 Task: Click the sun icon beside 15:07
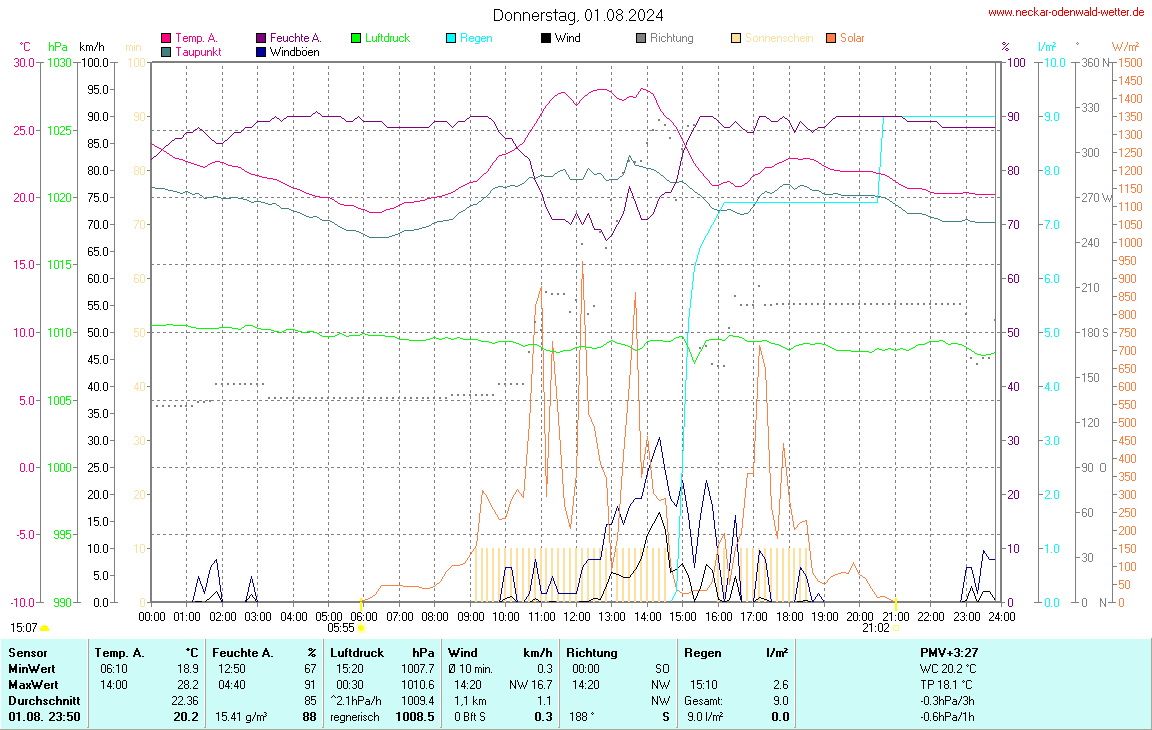click(45, 628)
